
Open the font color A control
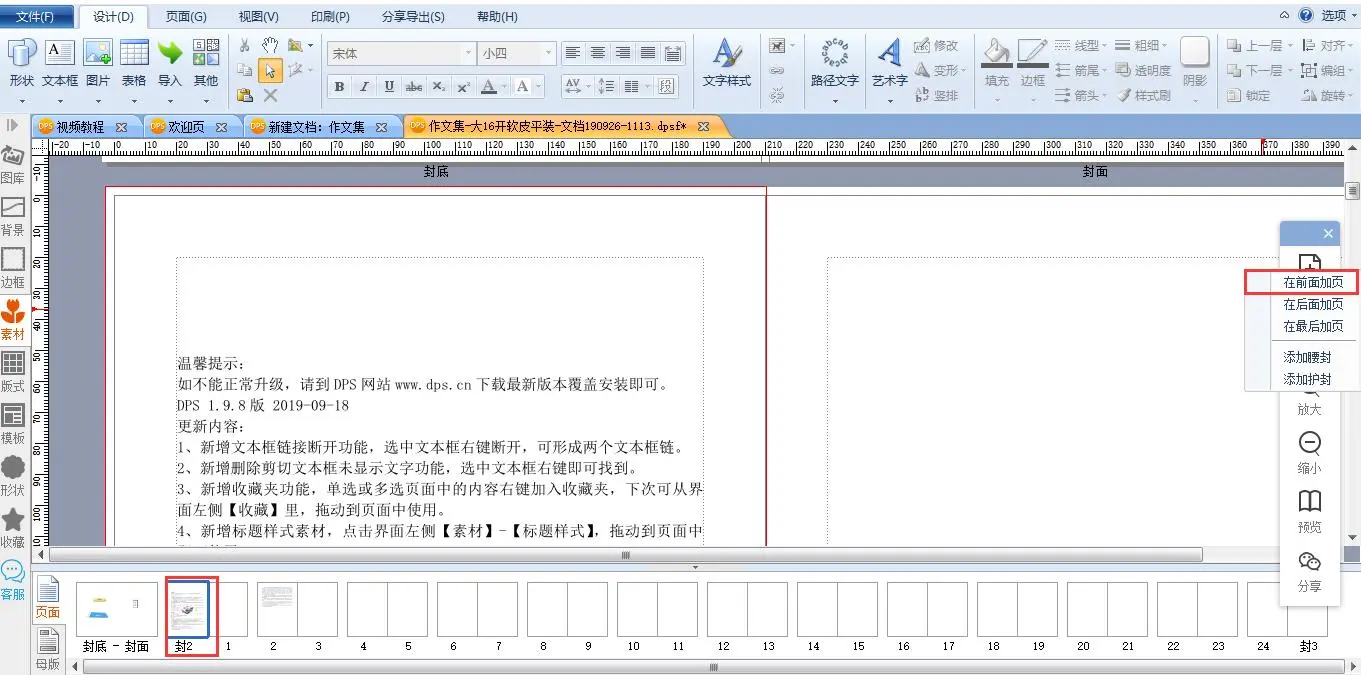(488, 87)
